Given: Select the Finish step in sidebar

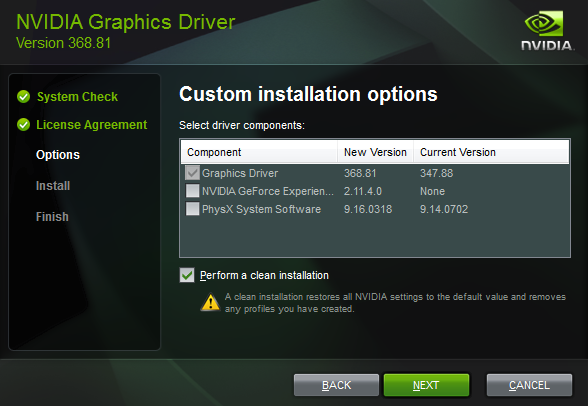Looking at the screenshot, I should 52,217.
